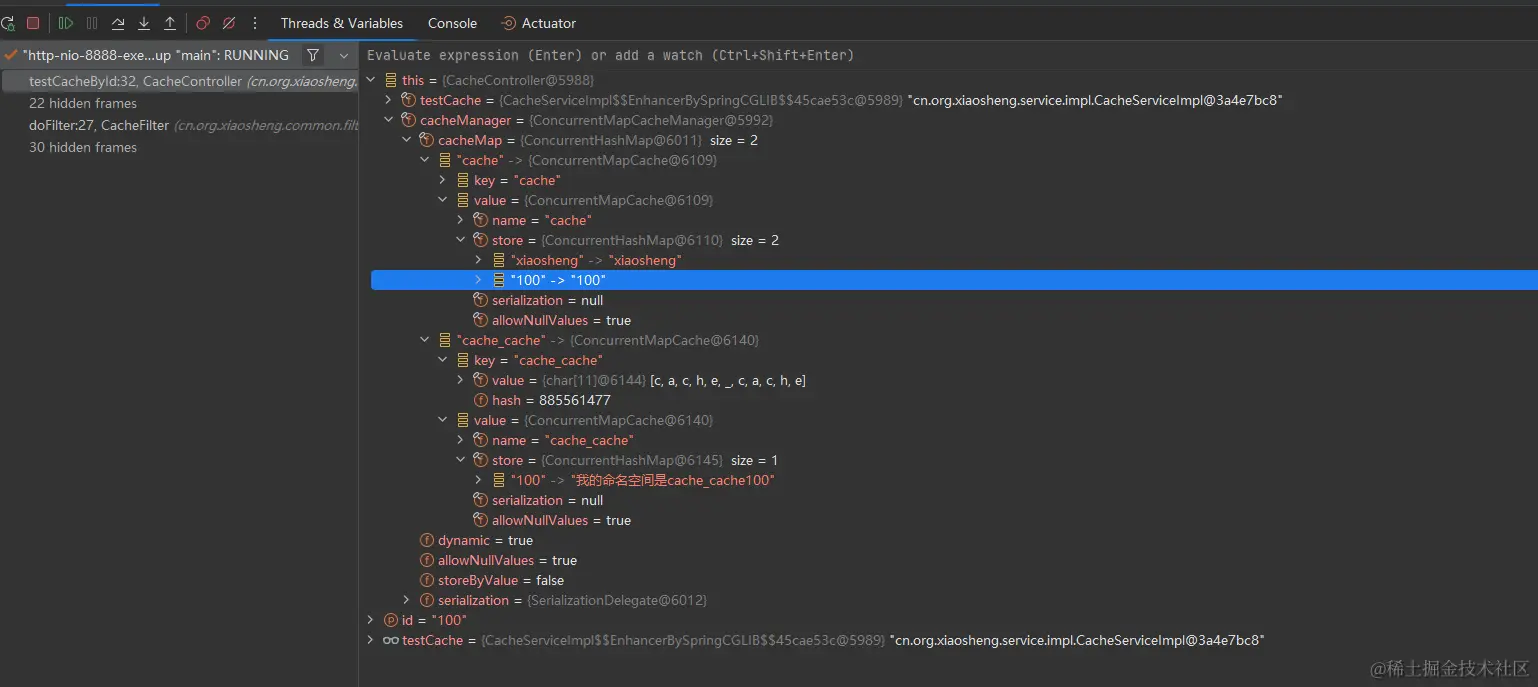This screenshot has height=687, width=1538.
Task: Click the Evaluate expression input field
Action: [948, 56]
